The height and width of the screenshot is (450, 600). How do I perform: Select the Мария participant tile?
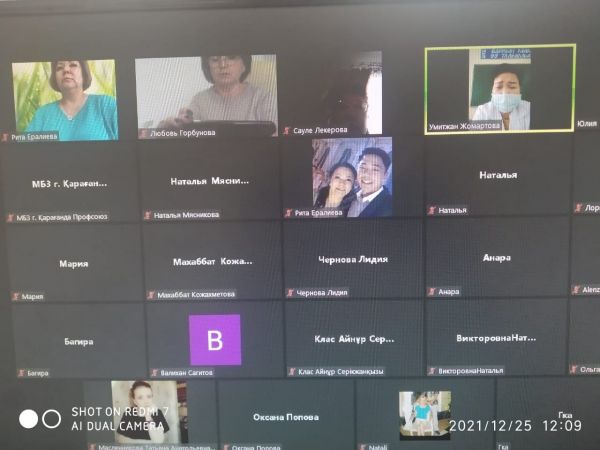pos(73,264)
